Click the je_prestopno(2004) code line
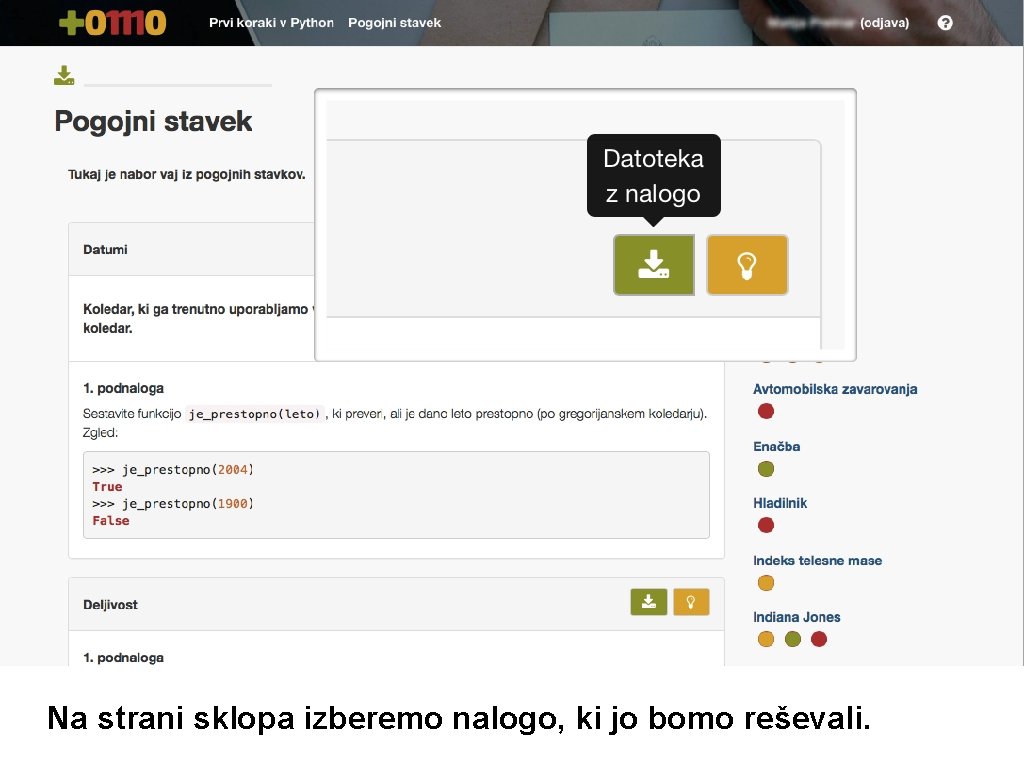 pos(172,470)
